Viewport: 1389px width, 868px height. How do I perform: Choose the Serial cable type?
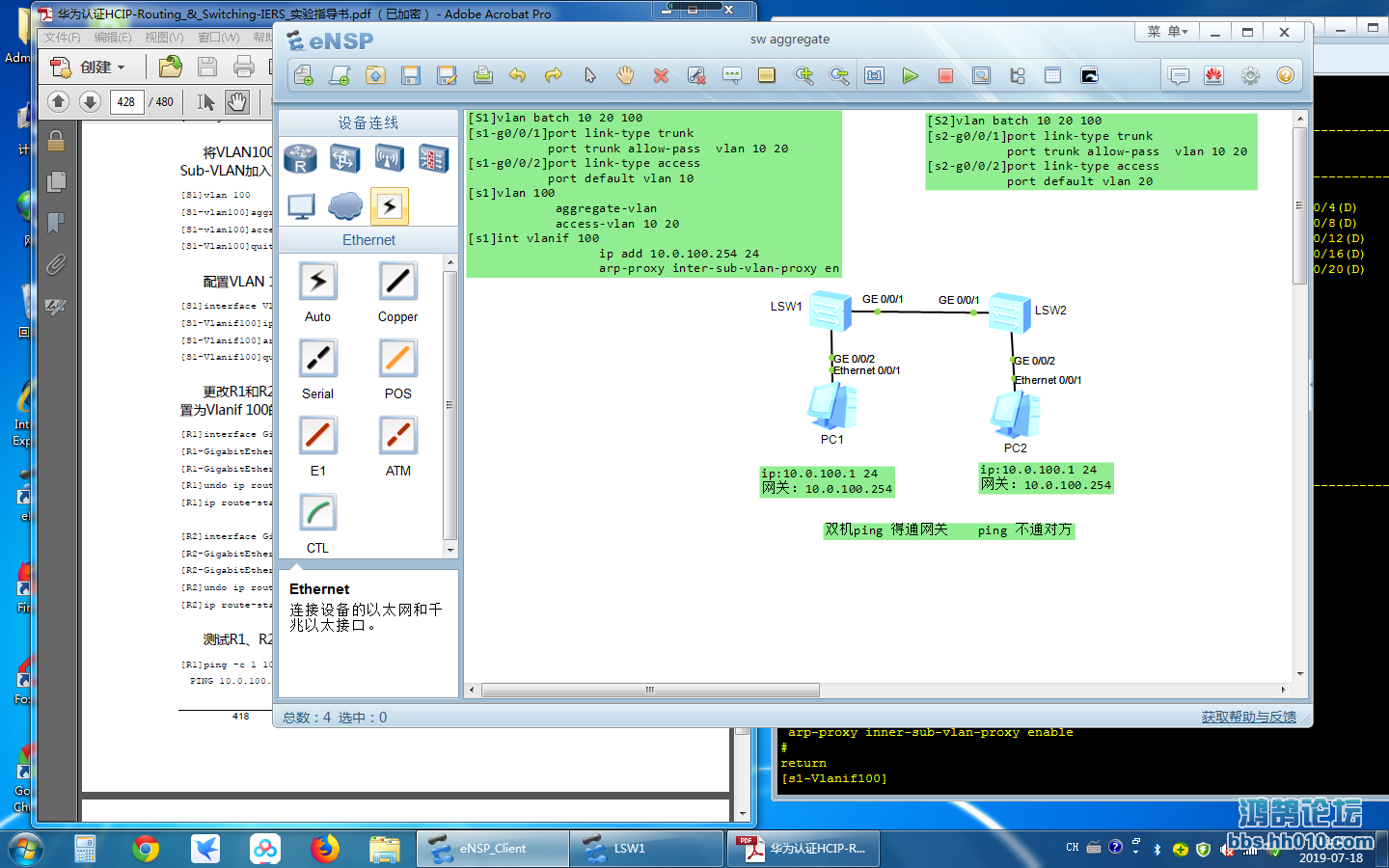pos(317,369)
